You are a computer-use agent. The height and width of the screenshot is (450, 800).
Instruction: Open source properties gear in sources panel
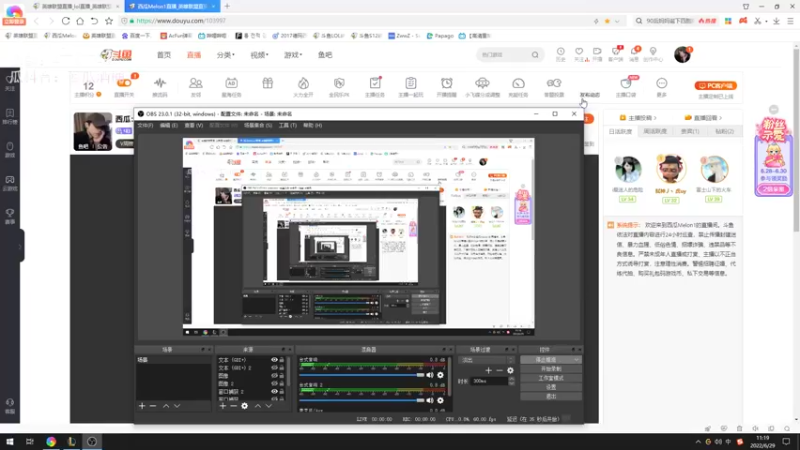[x=244, y=406]
